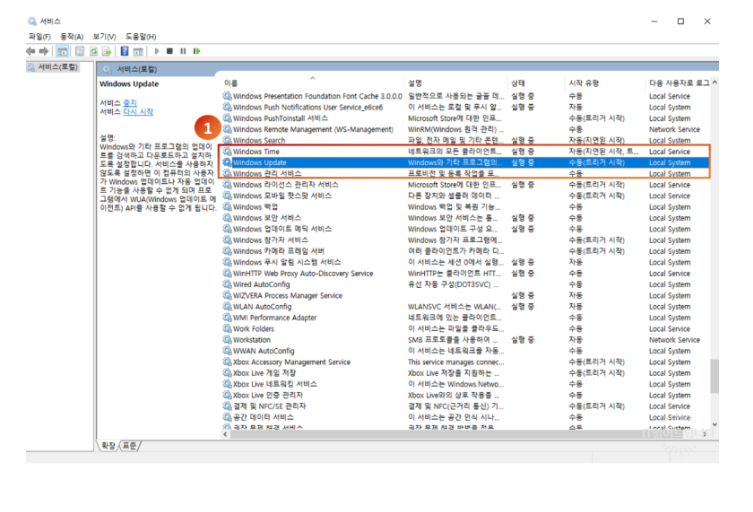
Task: Select the Windows 관리 서비스 row
Action: pos(465,173)
